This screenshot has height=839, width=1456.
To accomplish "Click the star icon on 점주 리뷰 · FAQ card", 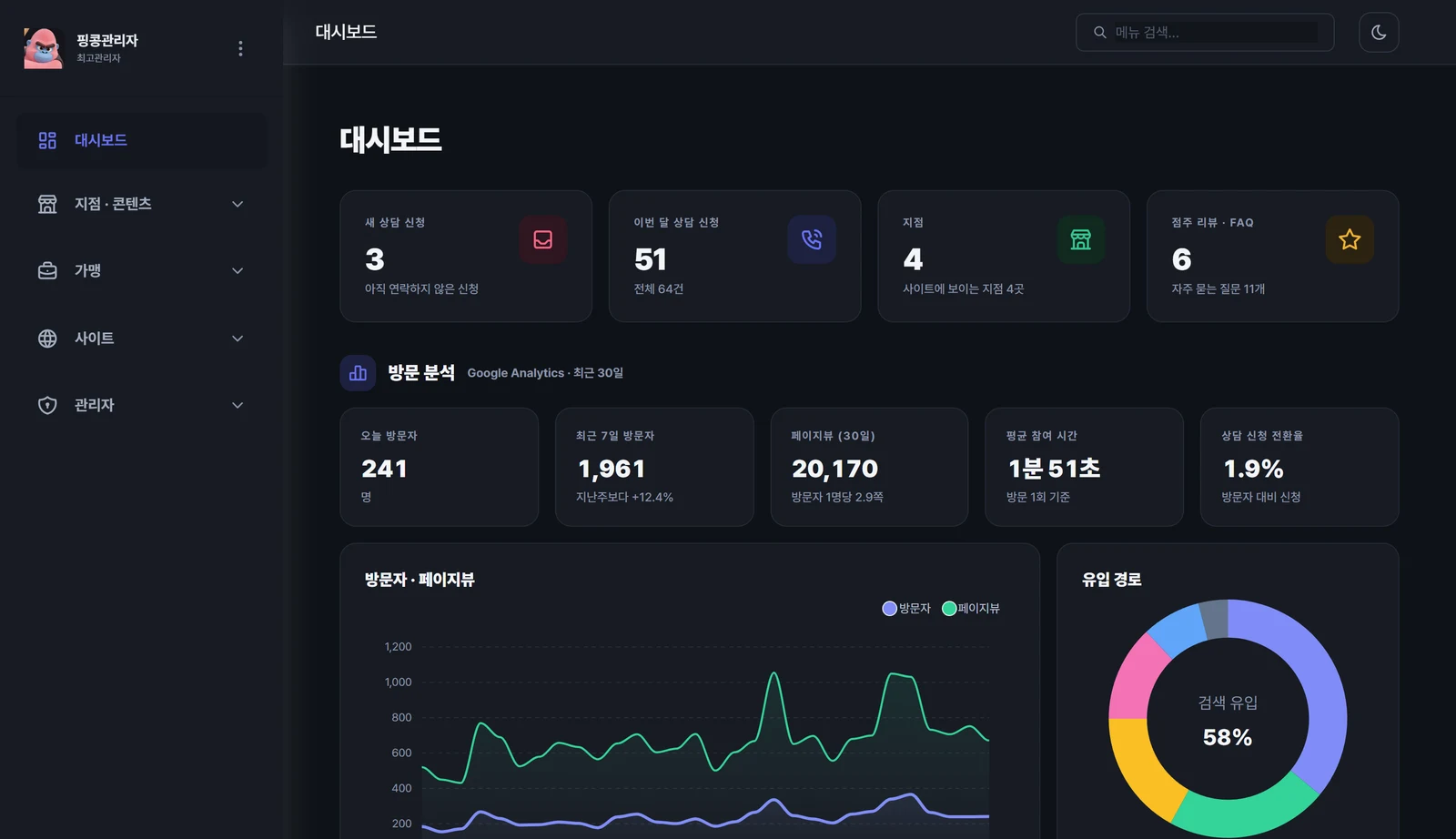I will coord(1350,239).
